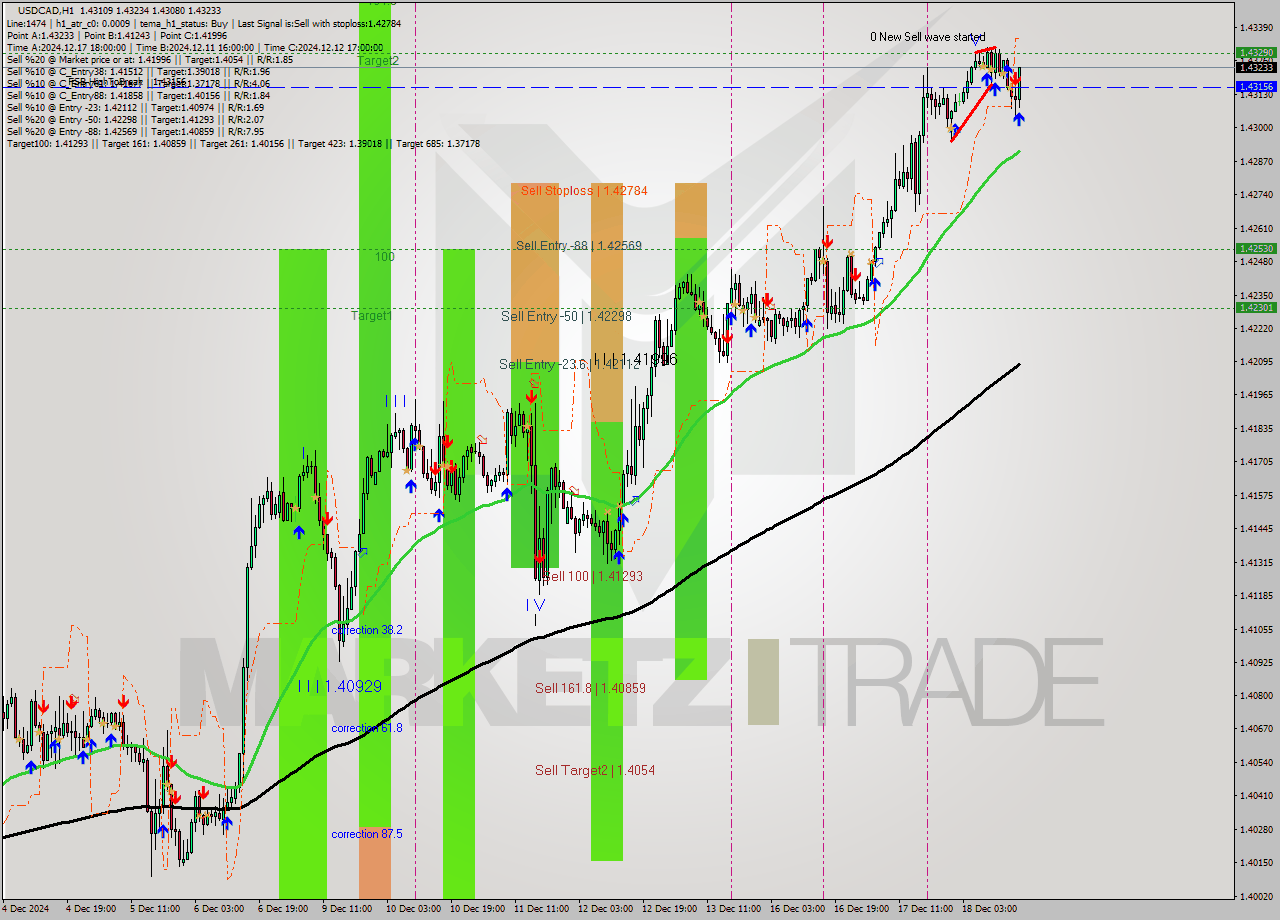Click the 1.42095 price axis value
The width and height of the screenshot is (1280, 920).
pos(1257,361)
